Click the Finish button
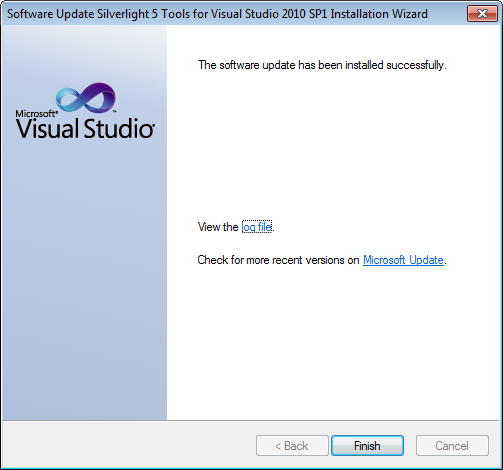 (367, 445)
